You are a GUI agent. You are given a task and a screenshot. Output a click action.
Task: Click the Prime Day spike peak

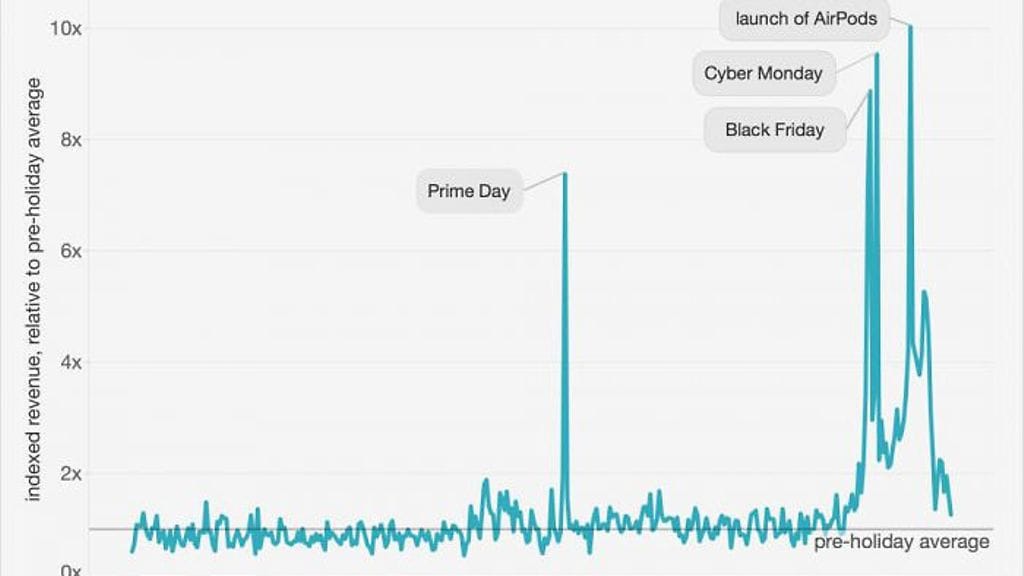[x=565, y=174]
